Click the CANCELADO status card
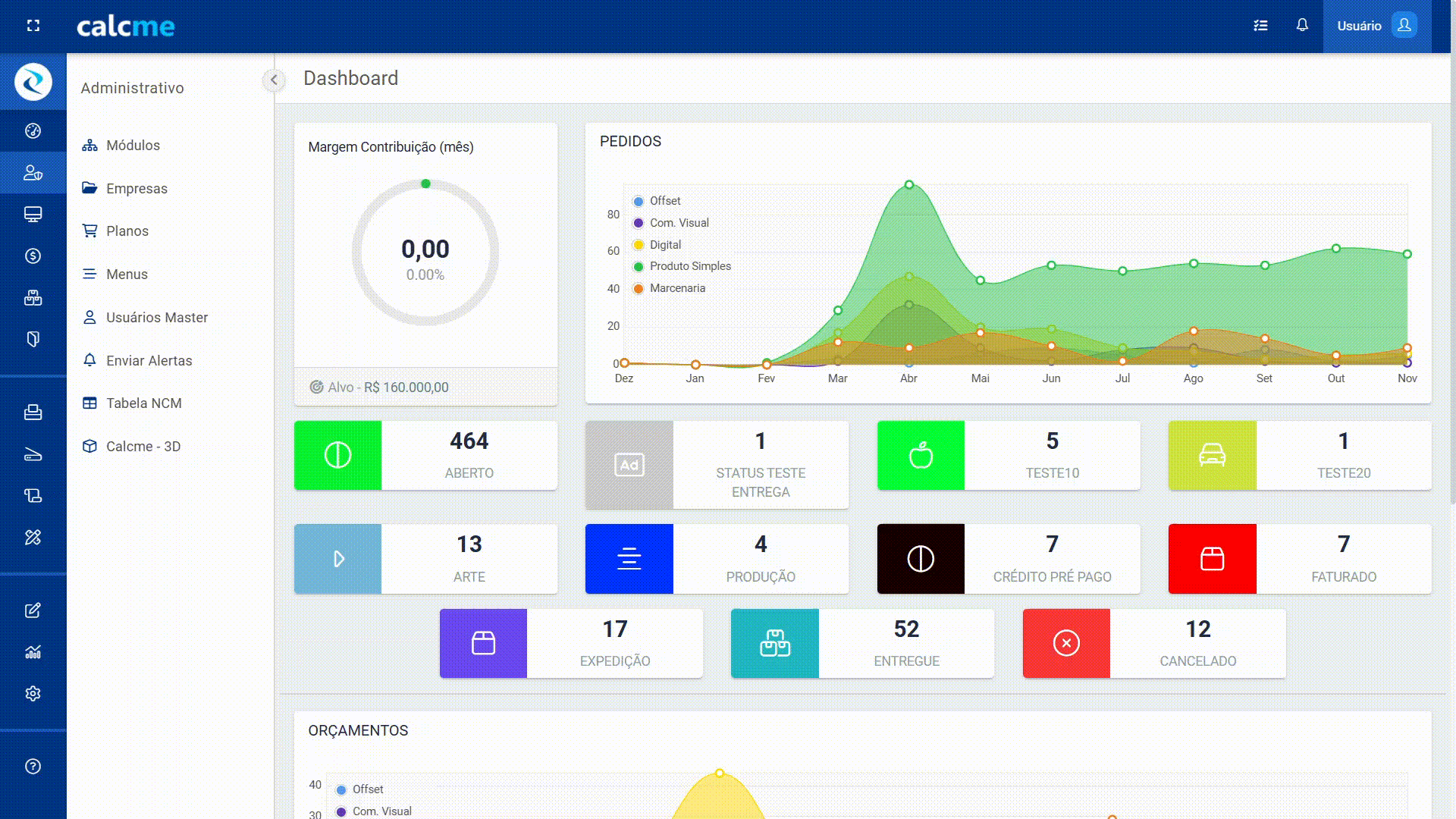The height and width of the screenshot is (819, 1456). (1153, 644)
